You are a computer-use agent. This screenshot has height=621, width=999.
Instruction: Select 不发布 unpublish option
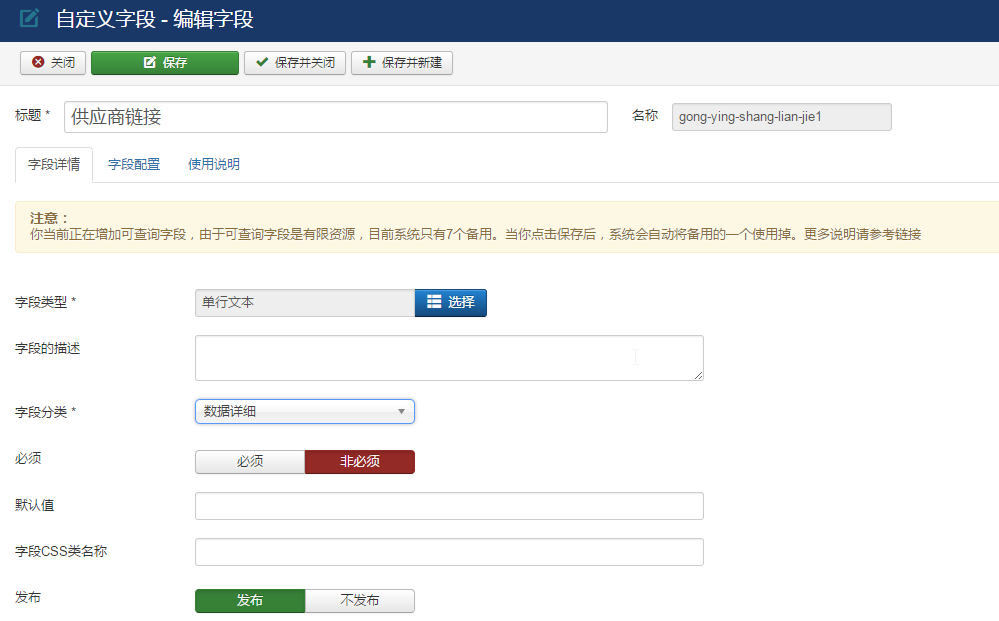pos(359,600)
